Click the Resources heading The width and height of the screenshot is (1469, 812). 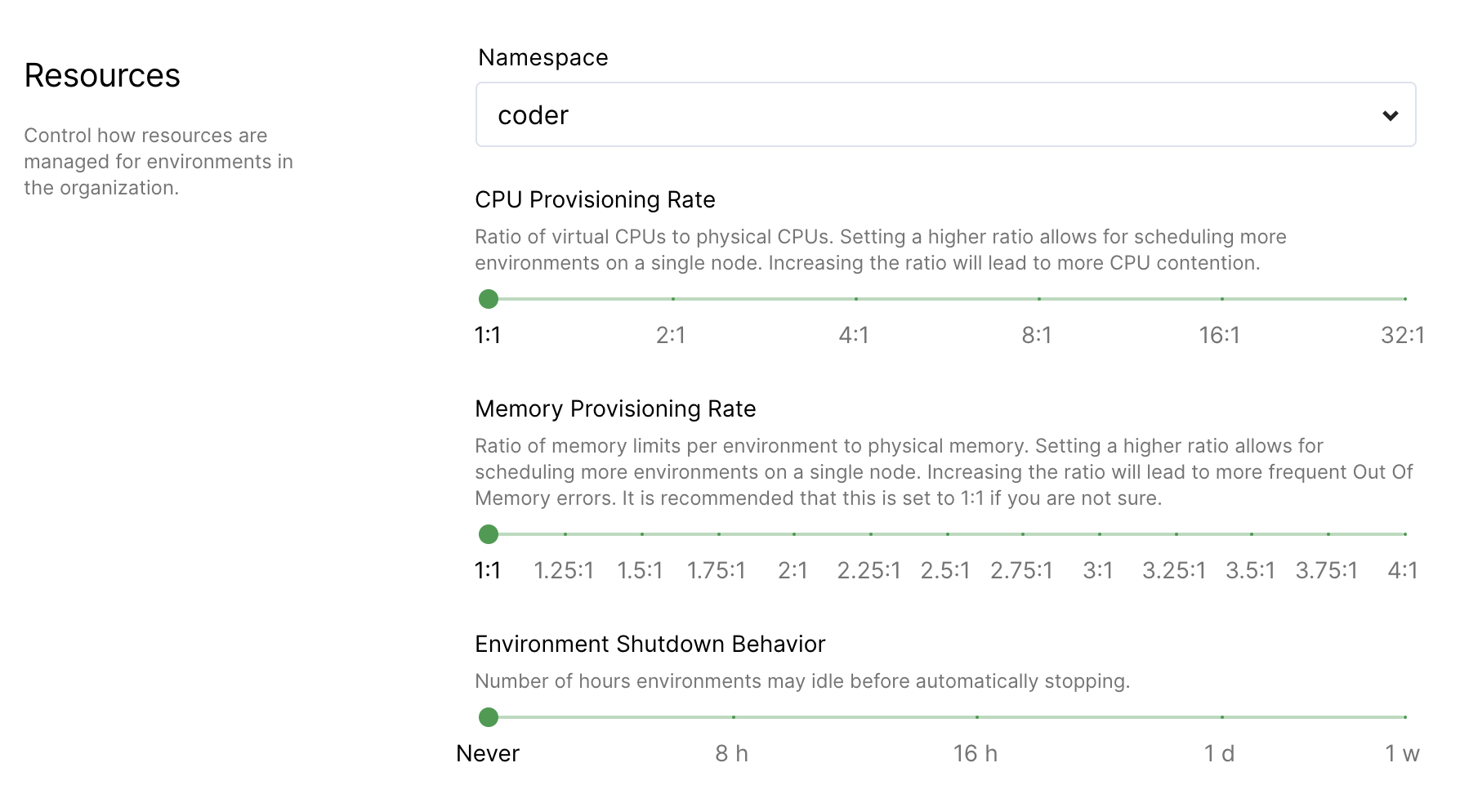click(x=103, y=75)
